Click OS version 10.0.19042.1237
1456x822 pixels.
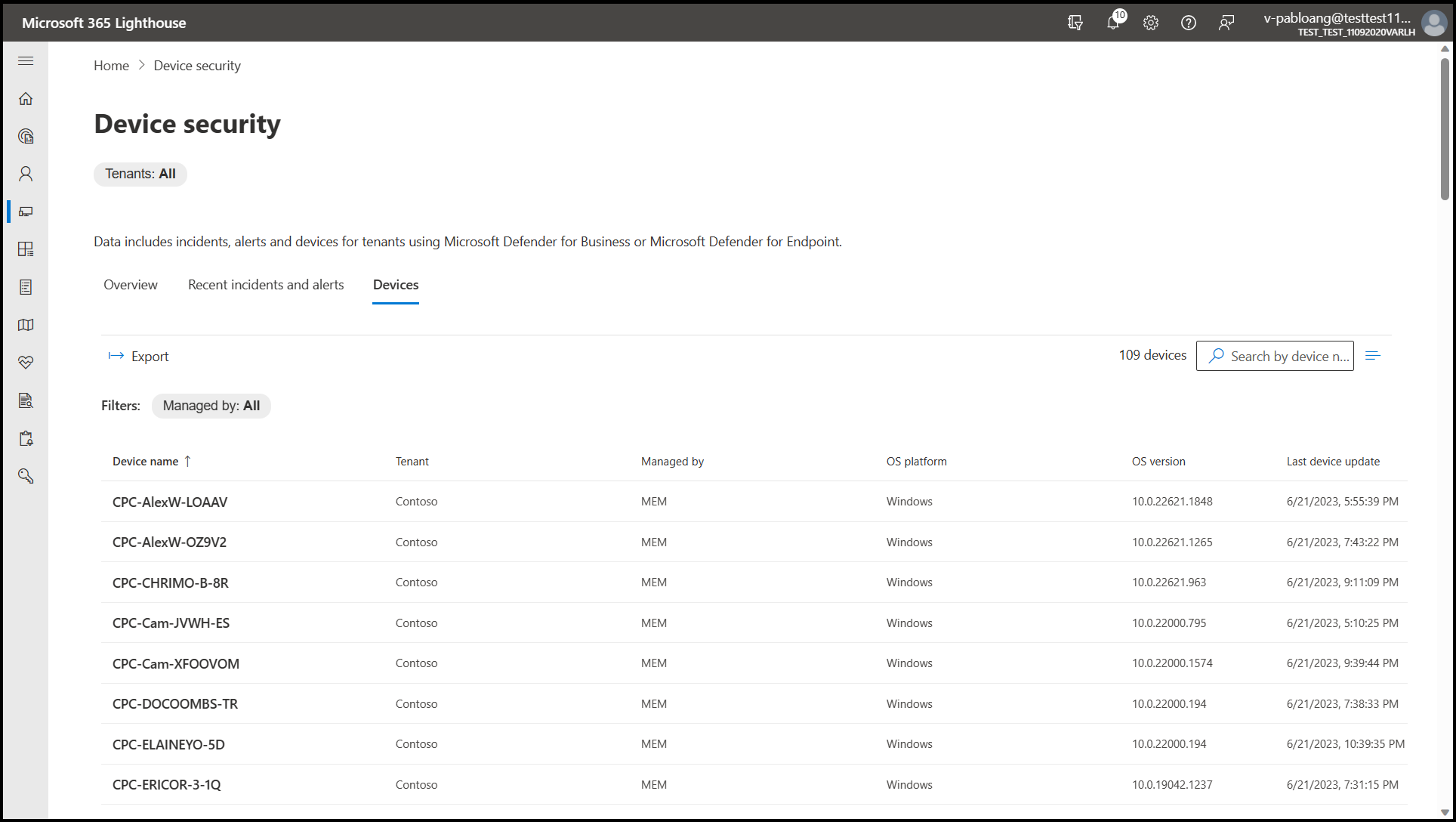pyautogui.click(x=1172, y=785)
